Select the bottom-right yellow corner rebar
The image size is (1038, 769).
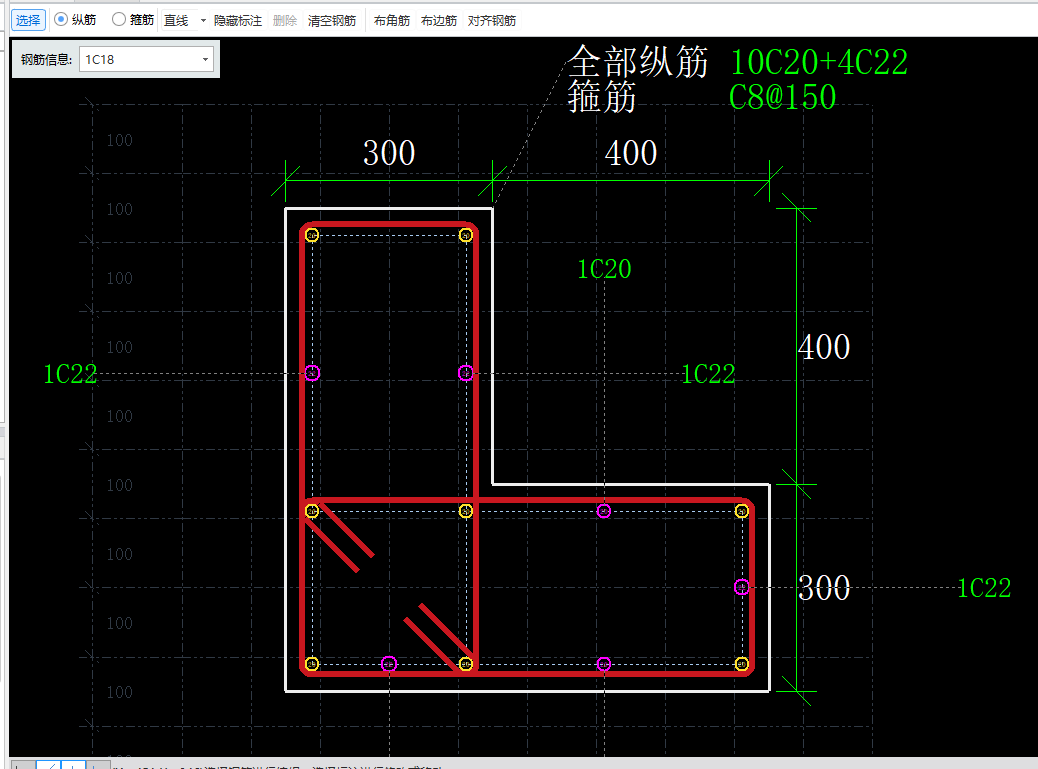coord(741,664)
